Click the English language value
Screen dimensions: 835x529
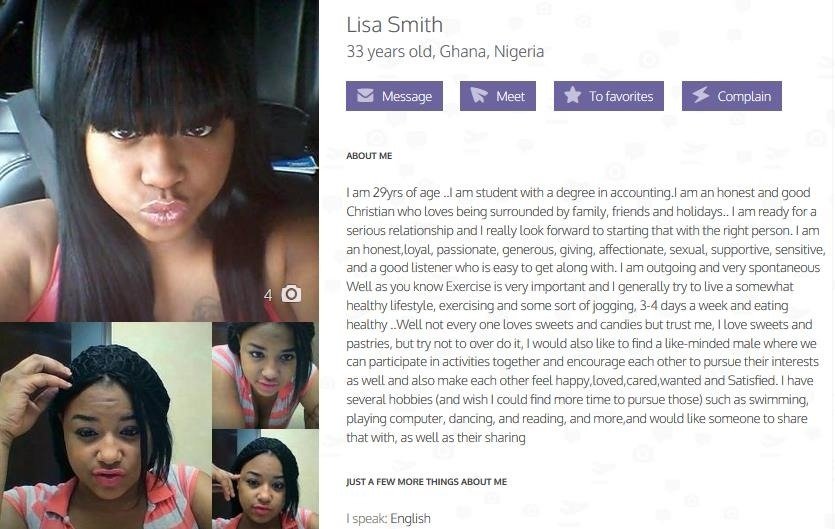410,518
